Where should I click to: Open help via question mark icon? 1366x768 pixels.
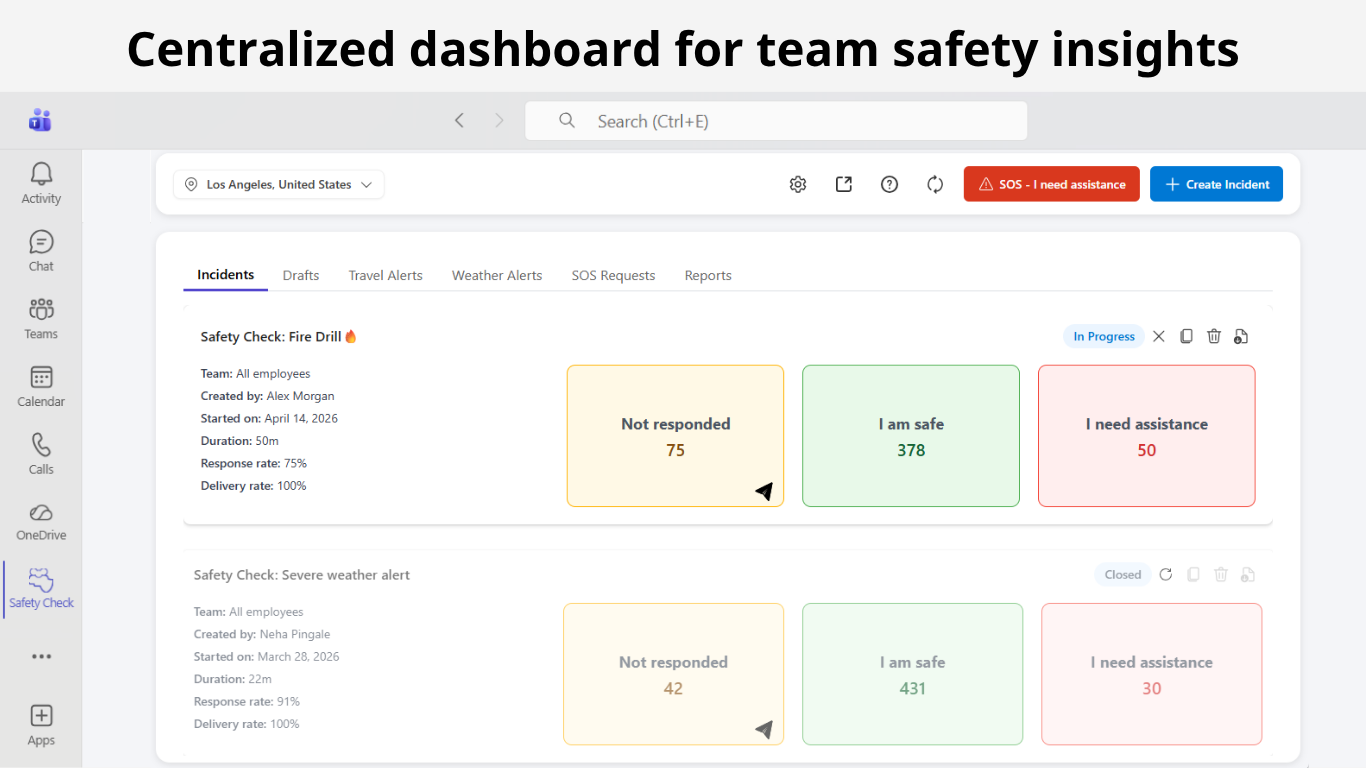[889, 184]
